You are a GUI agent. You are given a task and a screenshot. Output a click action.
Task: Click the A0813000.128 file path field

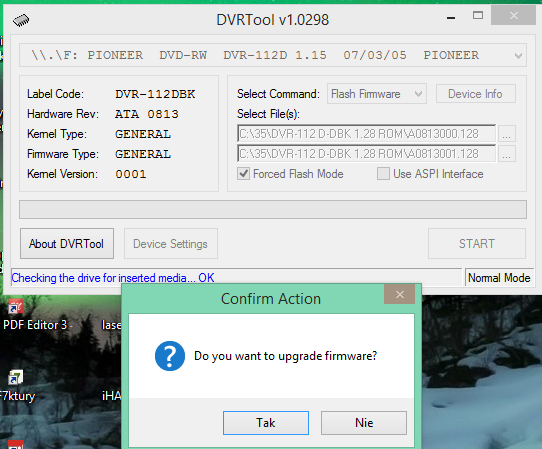pyautogui.click(x=366, y=134)
